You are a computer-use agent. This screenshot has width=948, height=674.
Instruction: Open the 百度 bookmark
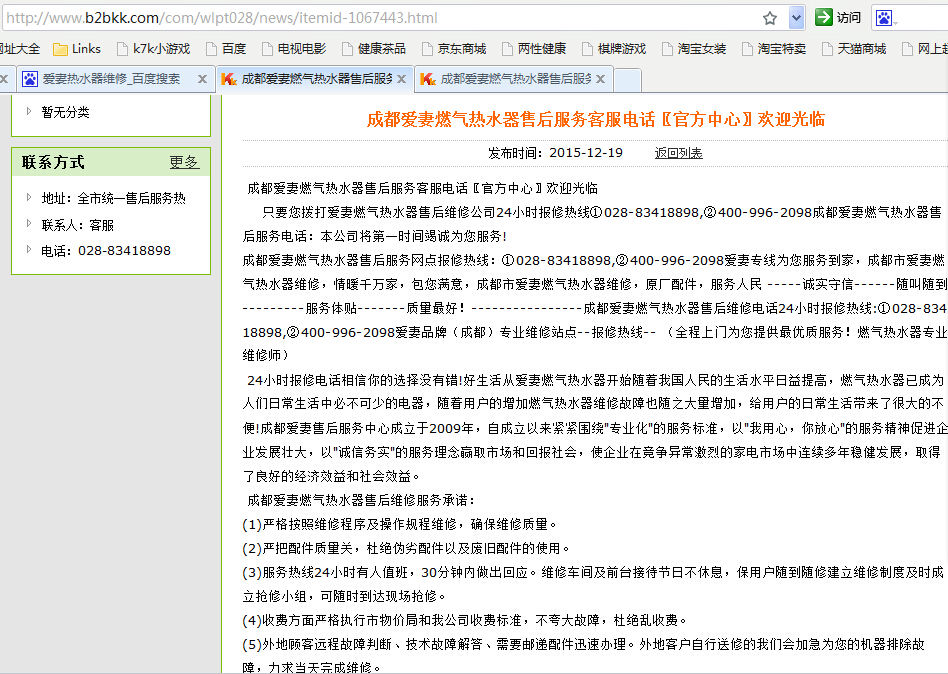(226, 49)
